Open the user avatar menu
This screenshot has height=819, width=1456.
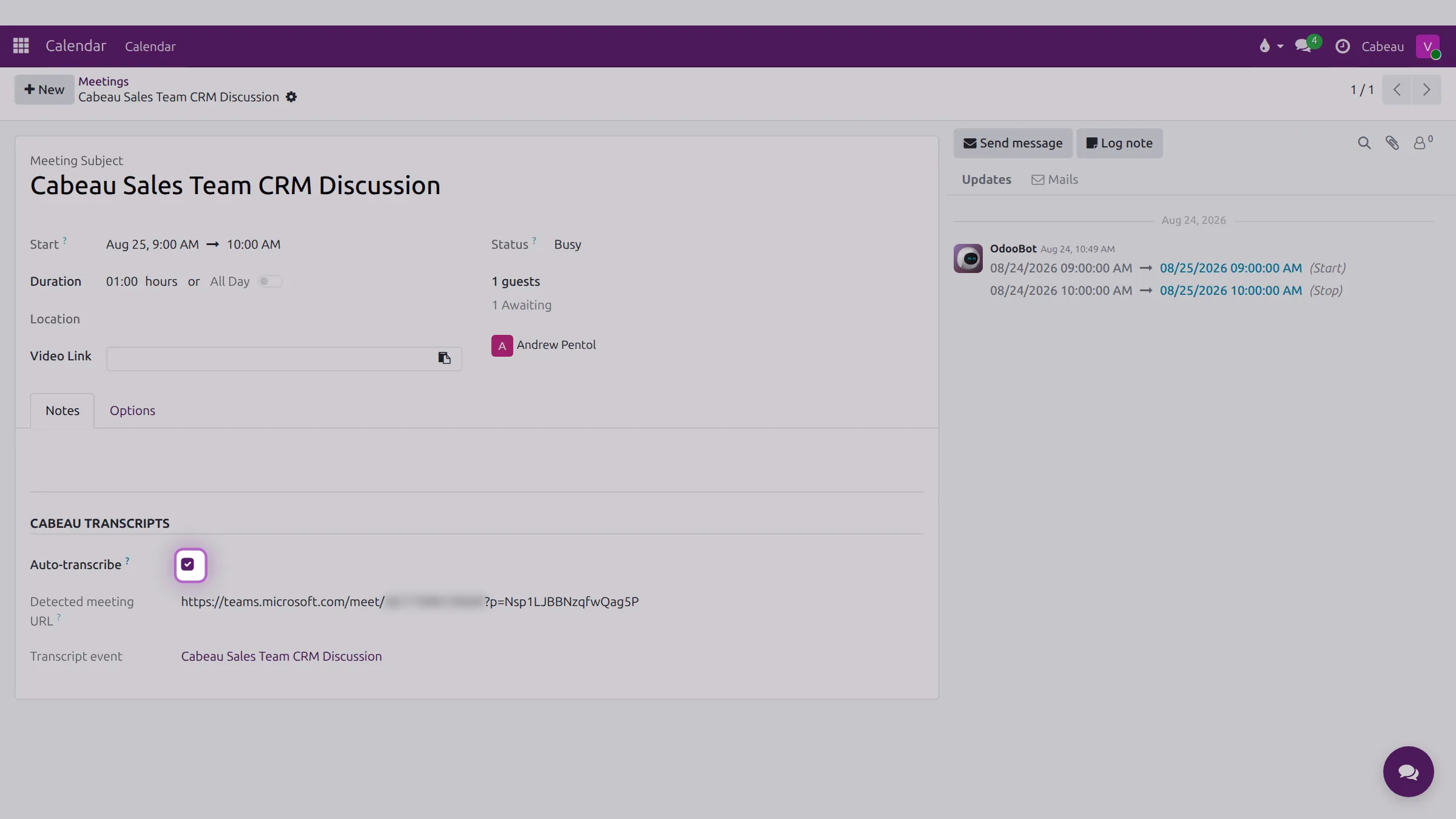pos(1427,47)
